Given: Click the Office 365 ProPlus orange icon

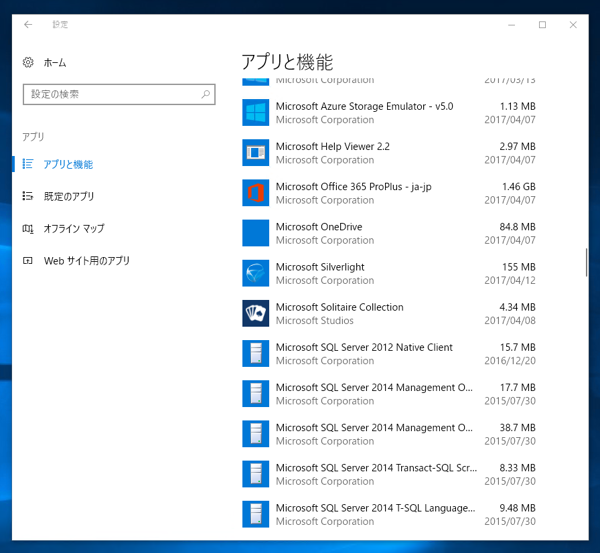Looking at the screenshot, I should tap(256, 193).
